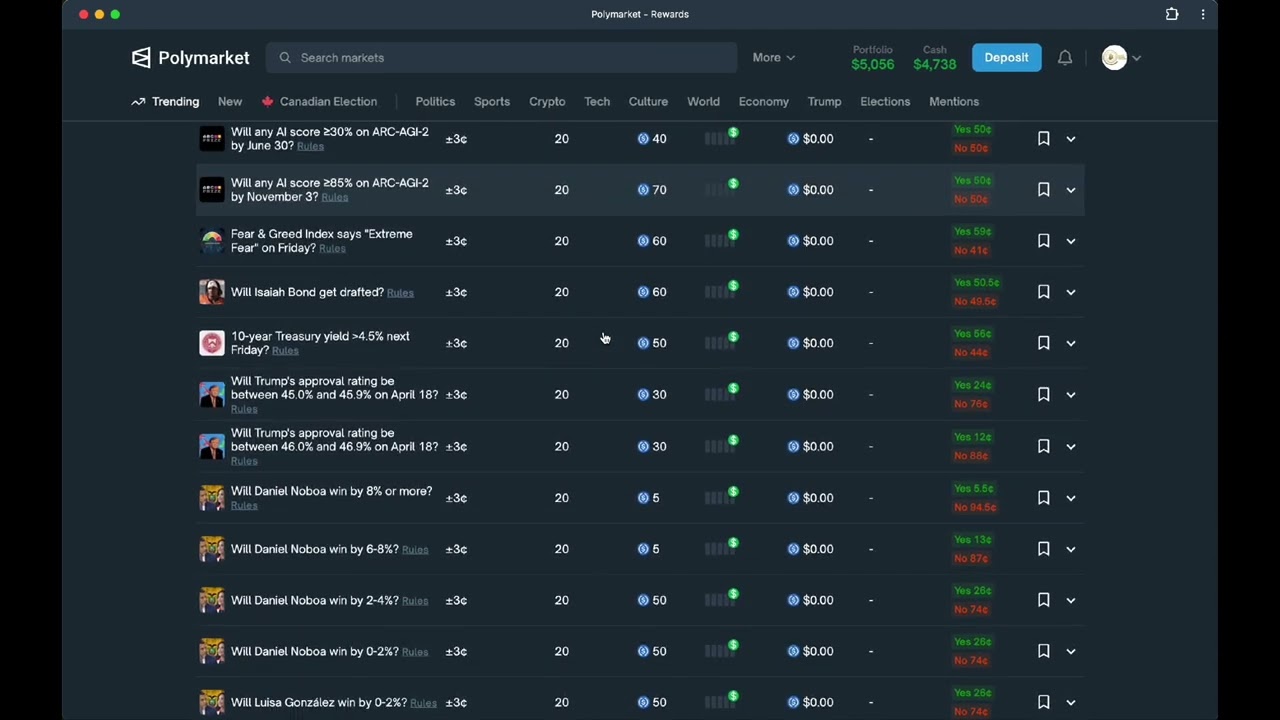This screenshot has height=720, width=1280.
Task: Bookmark Trump approval 46.0%–46.9% market
Action: pyautogui.click(x=1043, y=447)
